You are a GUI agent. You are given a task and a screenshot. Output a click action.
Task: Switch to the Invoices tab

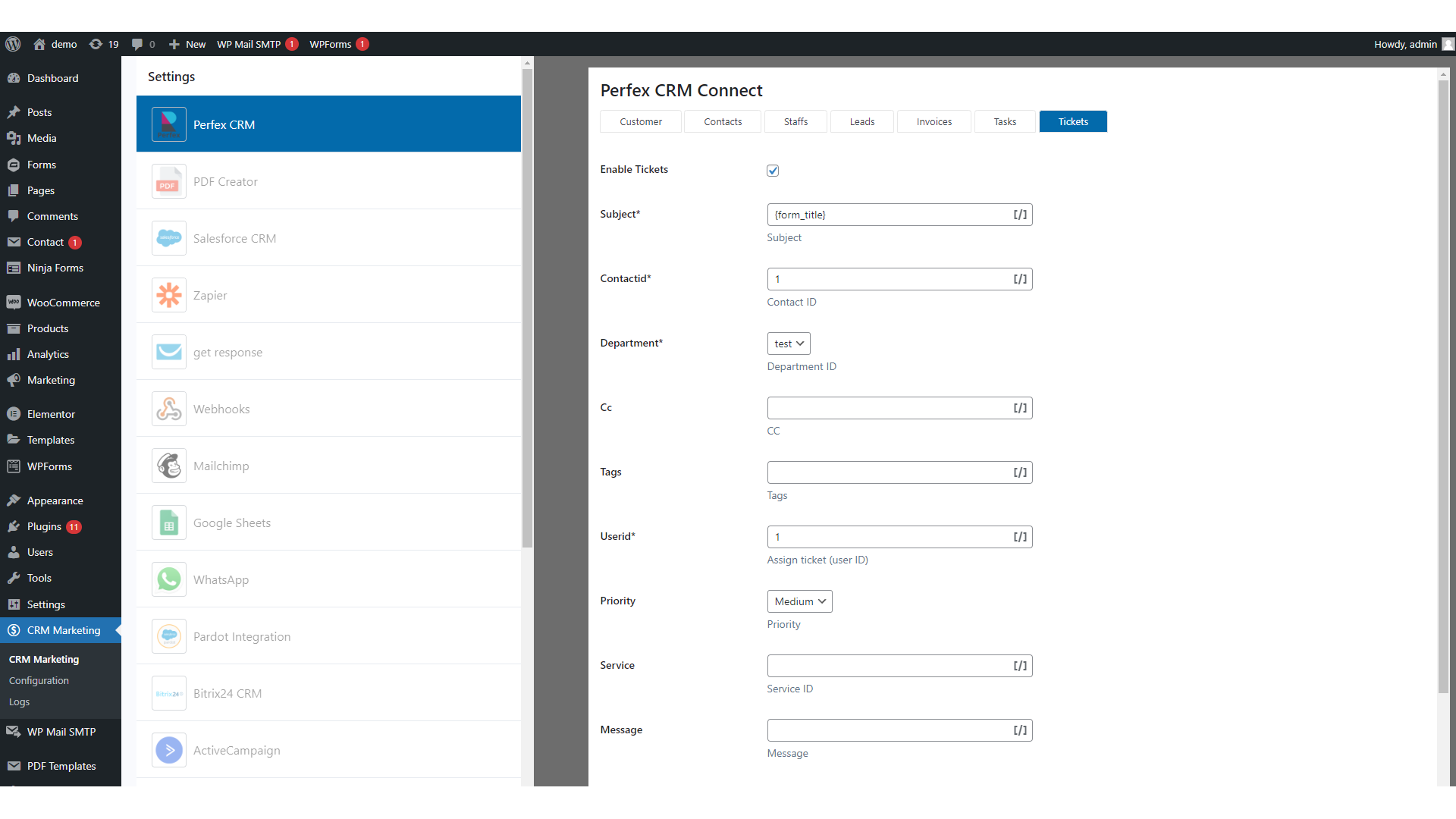click(934, 121)
